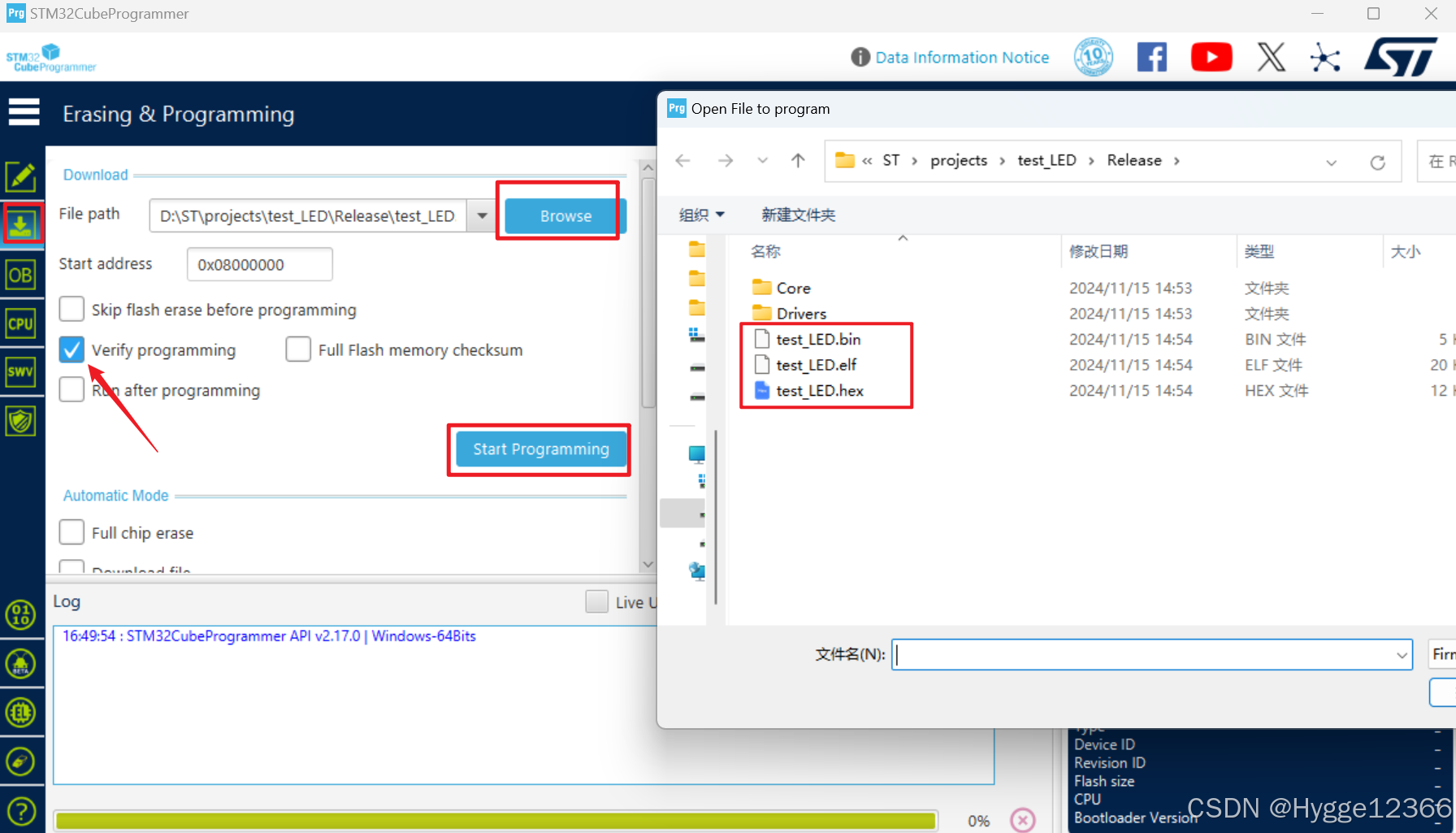Click the Download panel vertical scrollbar
Viewport: 1456px width, 833px height.
point(648,294)
